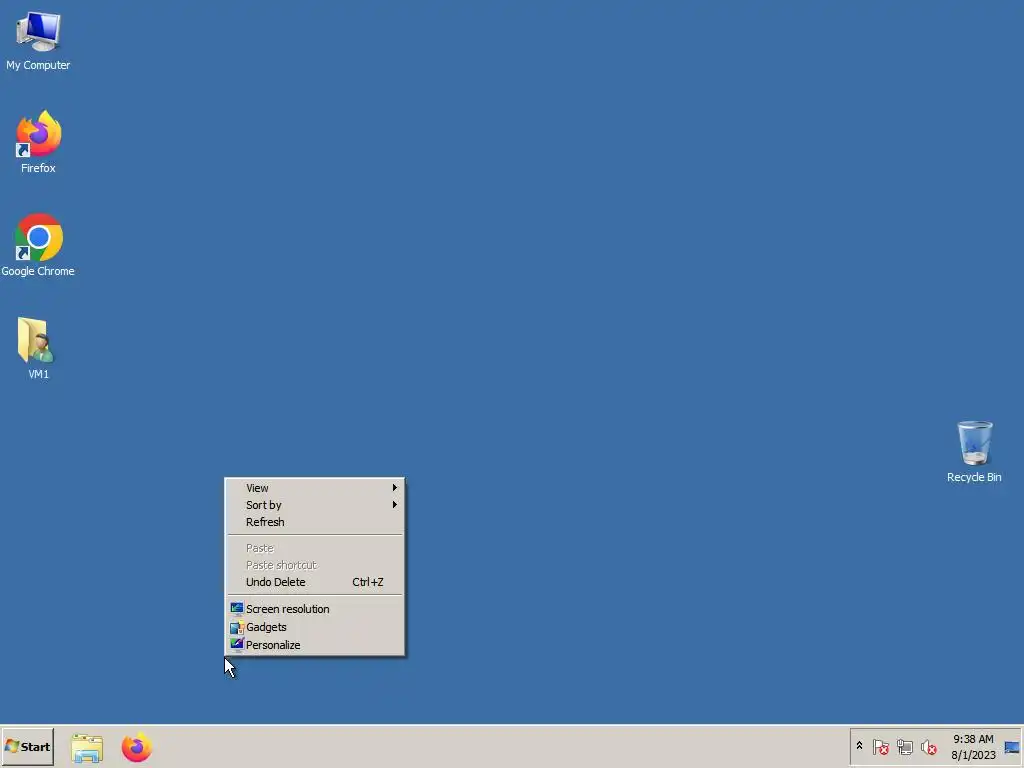Select the VM1 user folder icon

point(37,348)
